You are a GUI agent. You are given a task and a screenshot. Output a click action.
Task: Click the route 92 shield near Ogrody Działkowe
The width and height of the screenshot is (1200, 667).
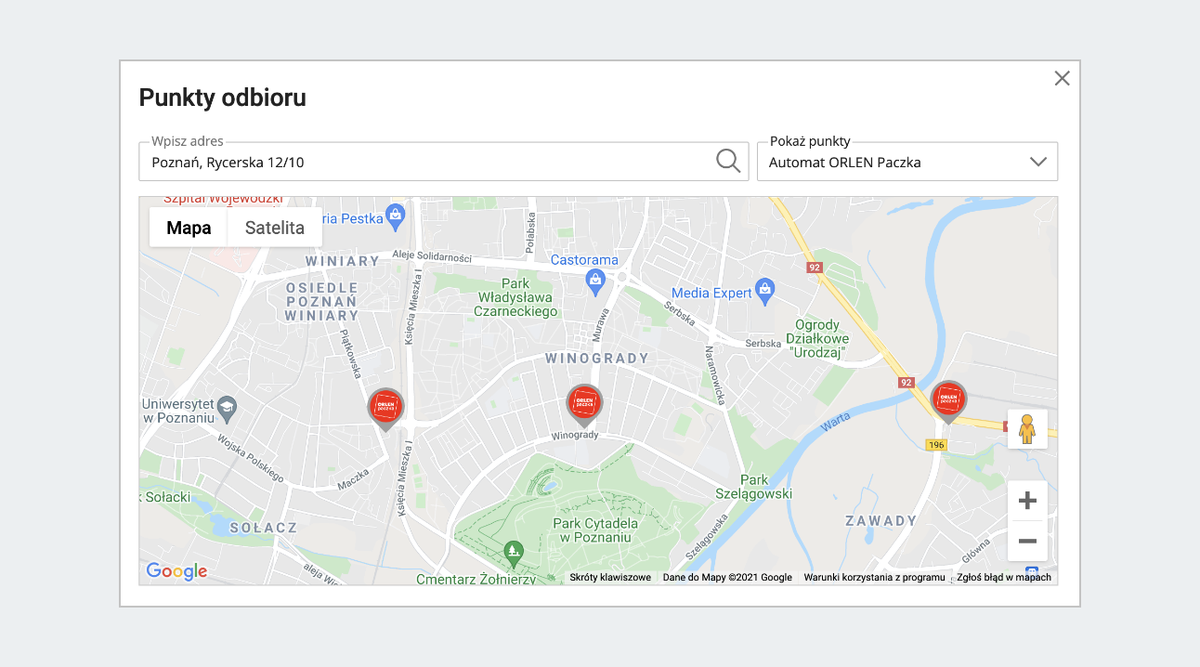pyautogui.click(x=814, y=267)
